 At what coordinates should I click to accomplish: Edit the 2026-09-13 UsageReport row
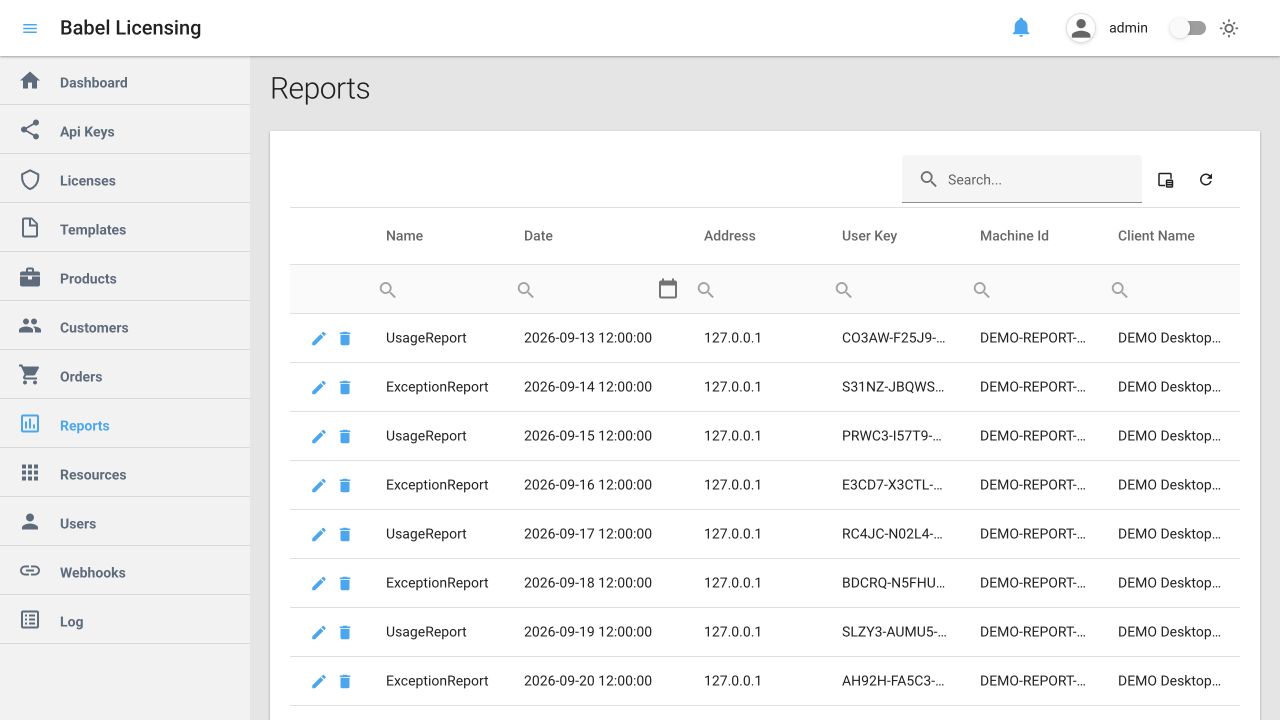319,338
